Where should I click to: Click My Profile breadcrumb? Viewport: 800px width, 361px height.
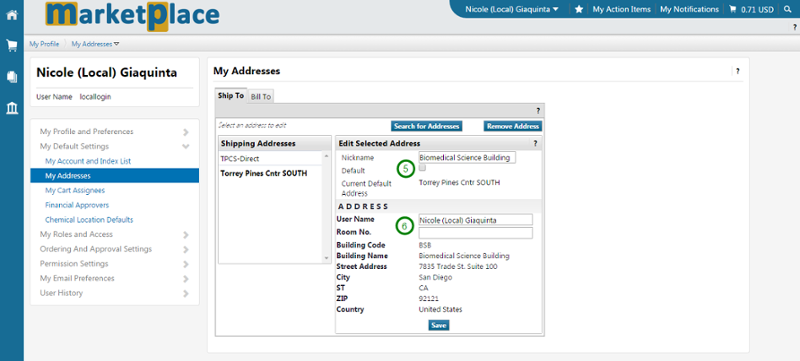point(44,44)
